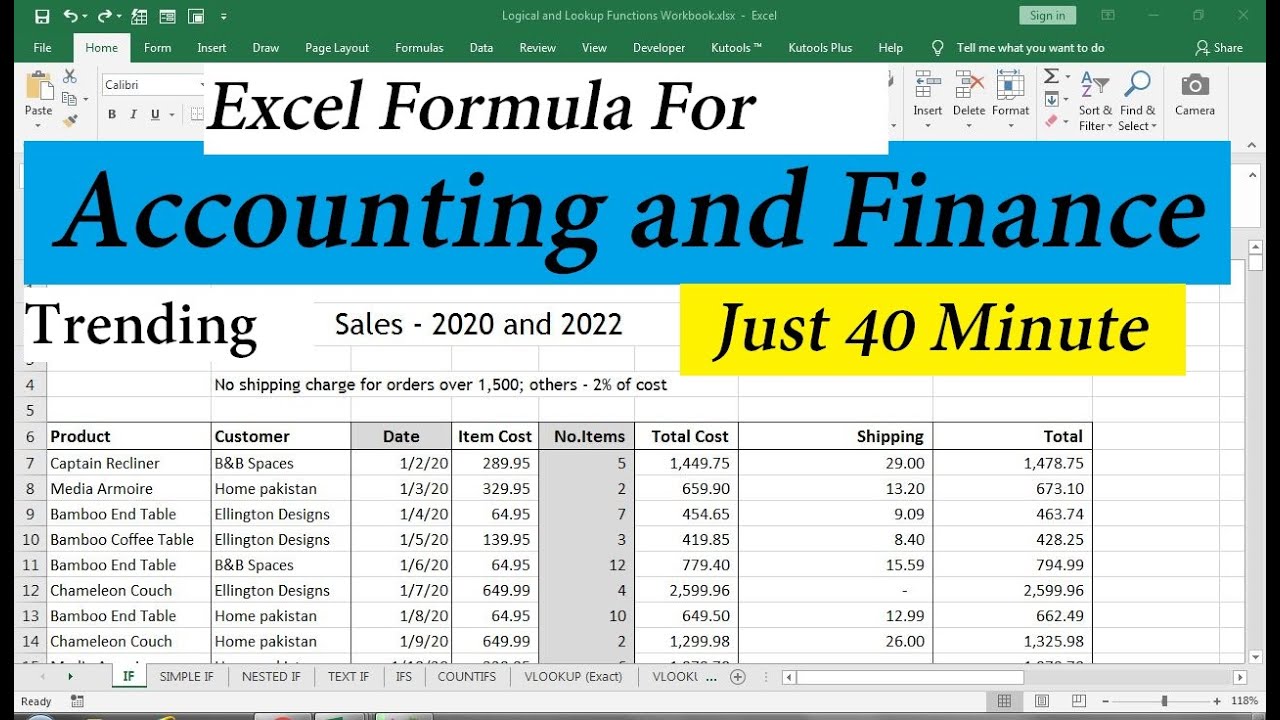Click row header 10

(30, 540)
